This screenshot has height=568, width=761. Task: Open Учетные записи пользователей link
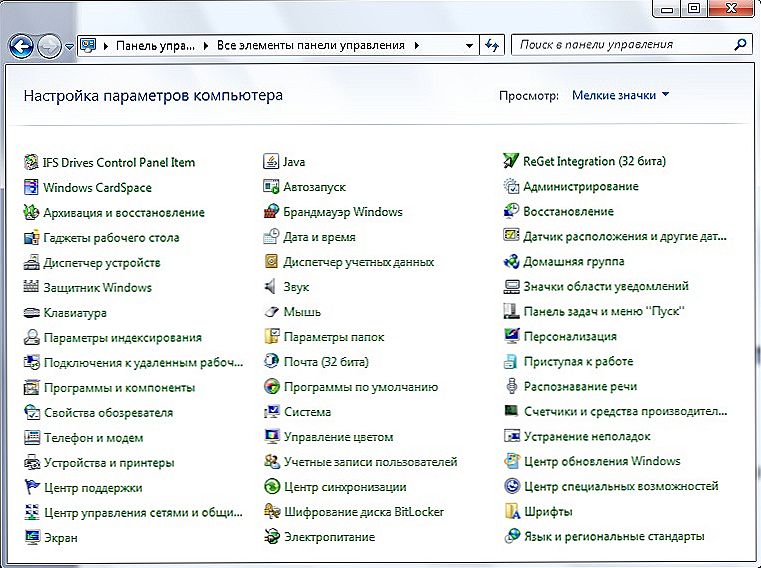[370, 462]
